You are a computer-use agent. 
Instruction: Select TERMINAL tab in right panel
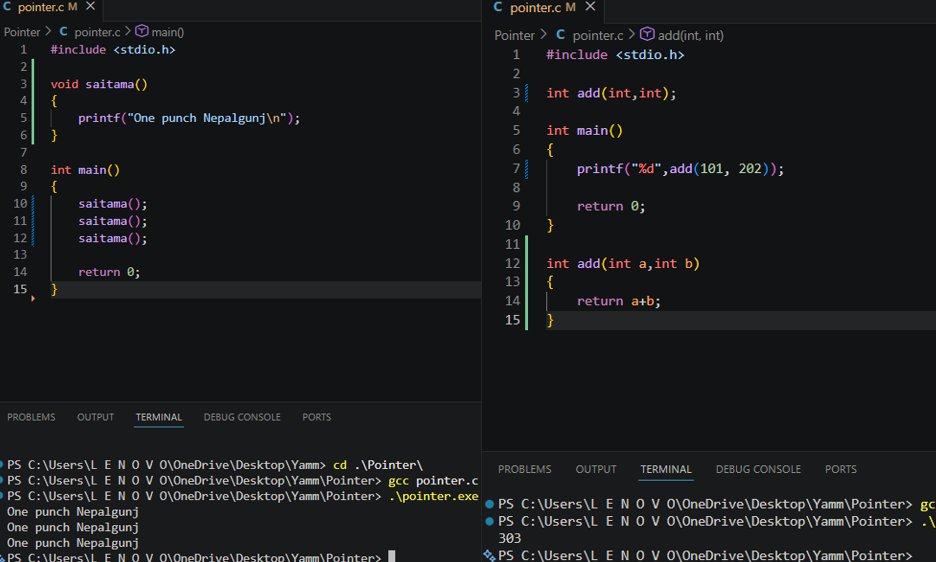point(666,469)
